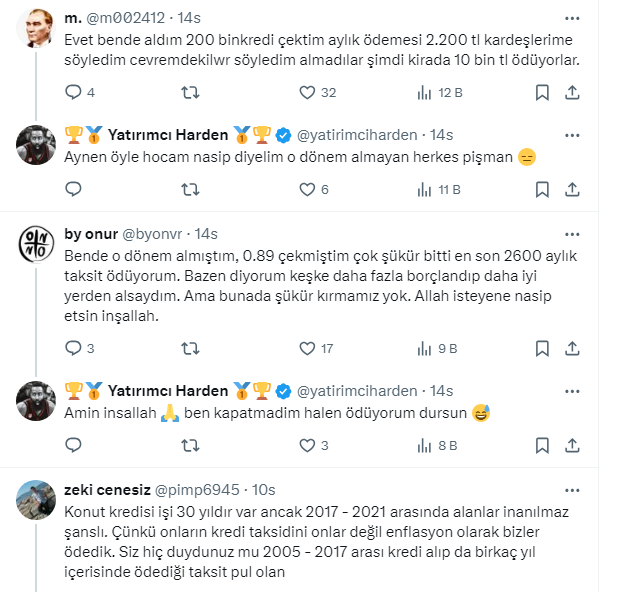Like by onur's tweet with 17 likes
622x592 pixels.
tap(308, 349)
